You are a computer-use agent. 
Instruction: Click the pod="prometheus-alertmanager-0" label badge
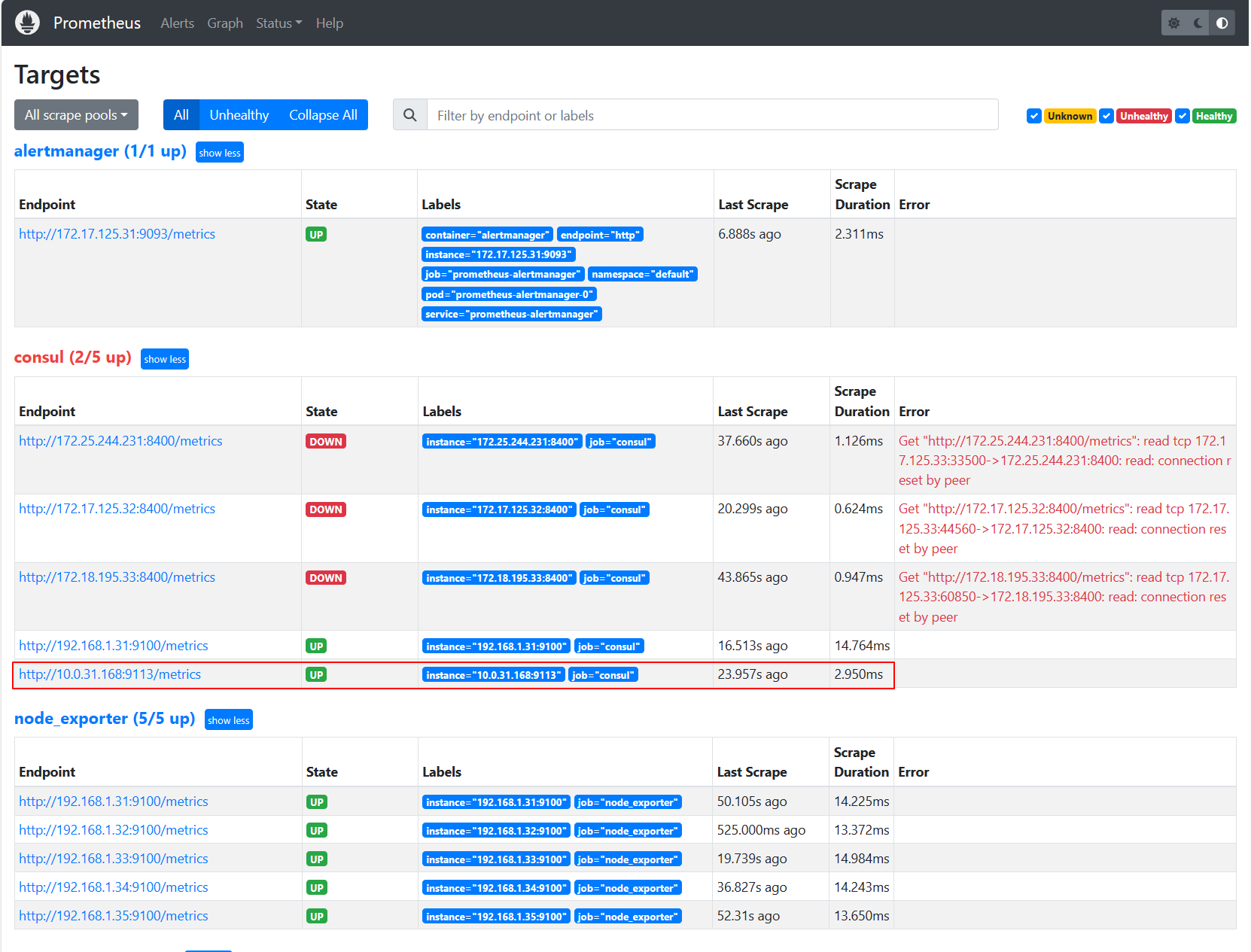point(509,294)
